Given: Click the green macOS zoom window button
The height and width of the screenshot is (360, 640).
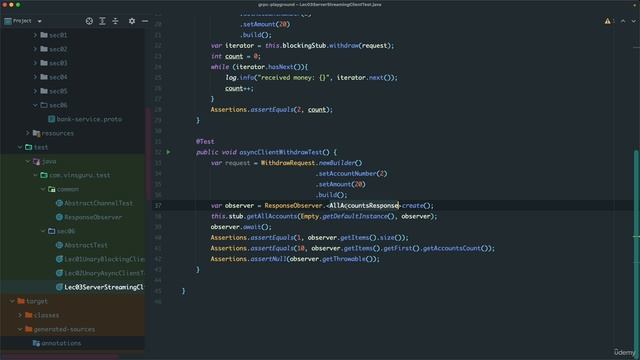Looking at the screenshot, I should (x=18, y=5).
